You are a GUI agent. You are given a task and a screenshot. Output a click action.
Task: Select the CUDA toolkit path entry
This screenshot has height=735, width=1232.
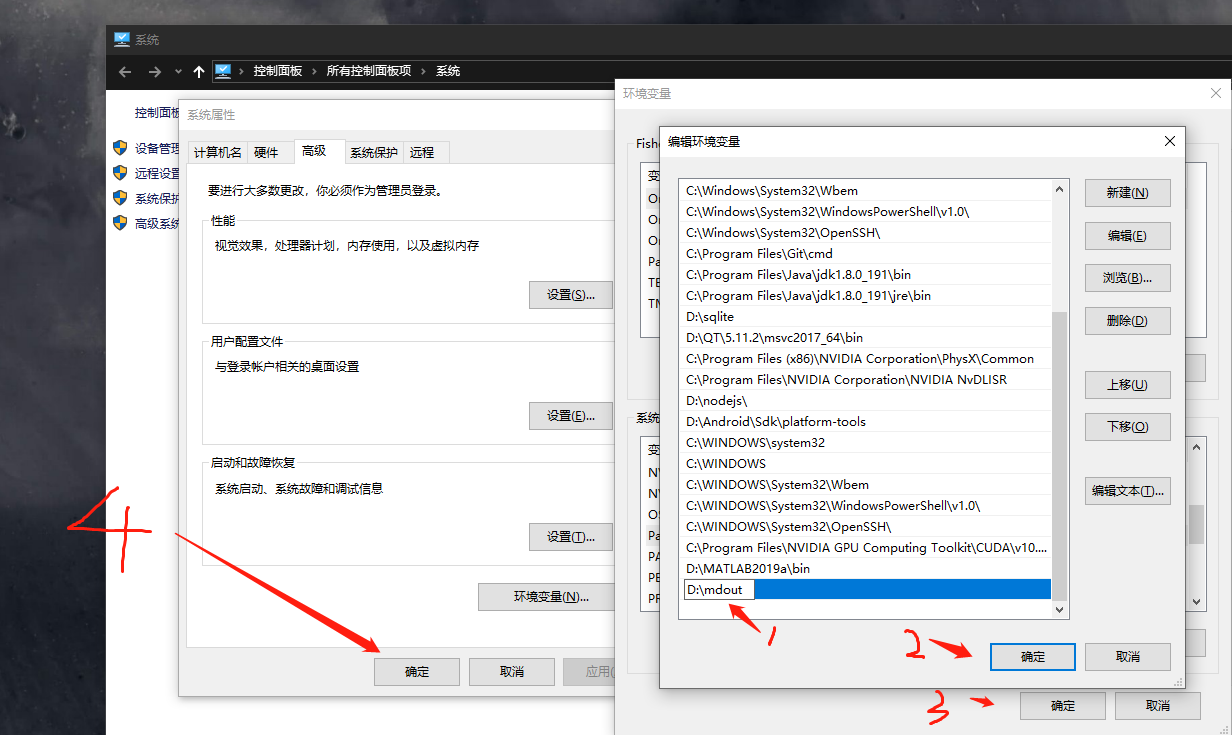pos(866,548)
